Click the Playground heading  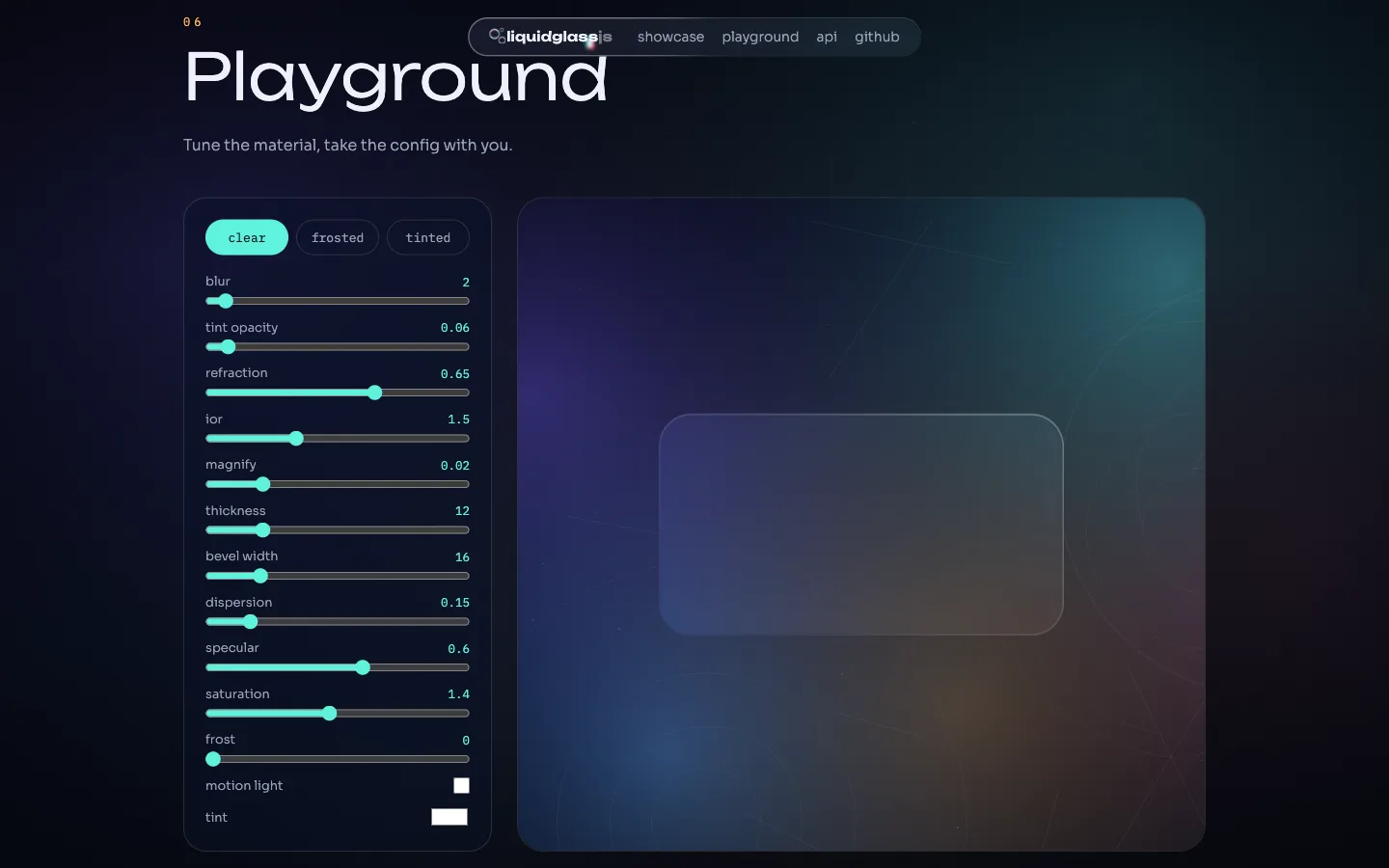coord(395,79)
